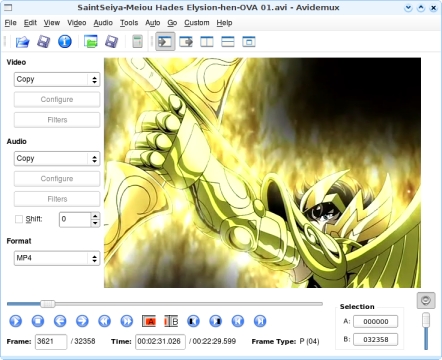Viewport: 442px width, 360px height.
Task: Open the Video menu
Action: [x=77, y=23]
